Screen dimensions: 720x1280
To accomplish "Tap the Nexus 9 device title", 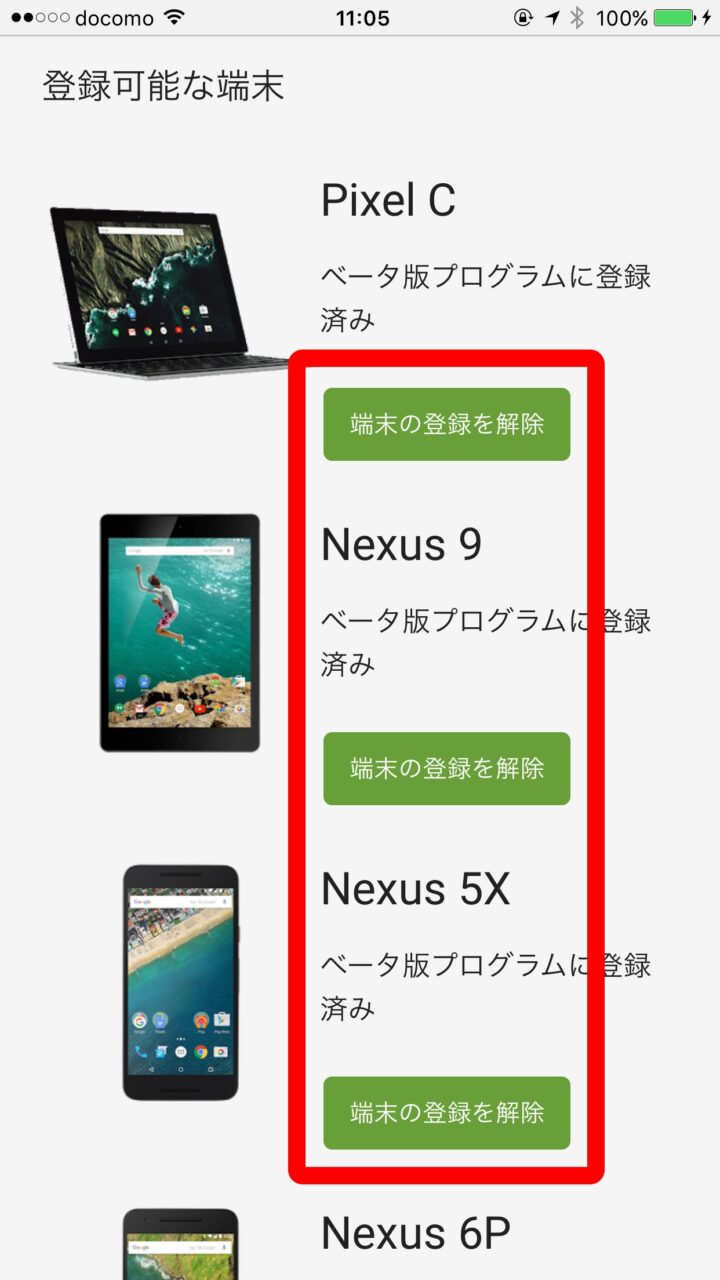I will click(401, 545).
